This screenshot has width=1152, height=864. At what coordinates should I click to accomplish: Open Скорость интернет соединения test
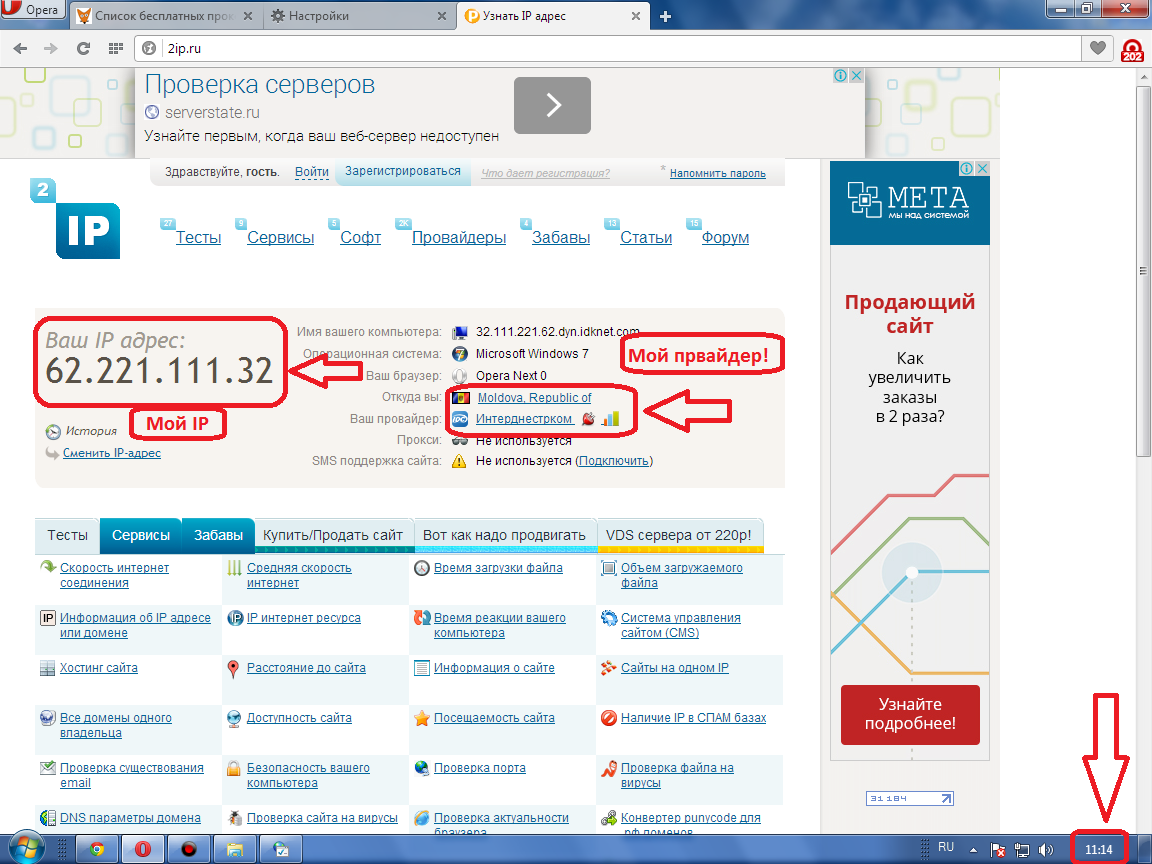(x=115, y=575)
